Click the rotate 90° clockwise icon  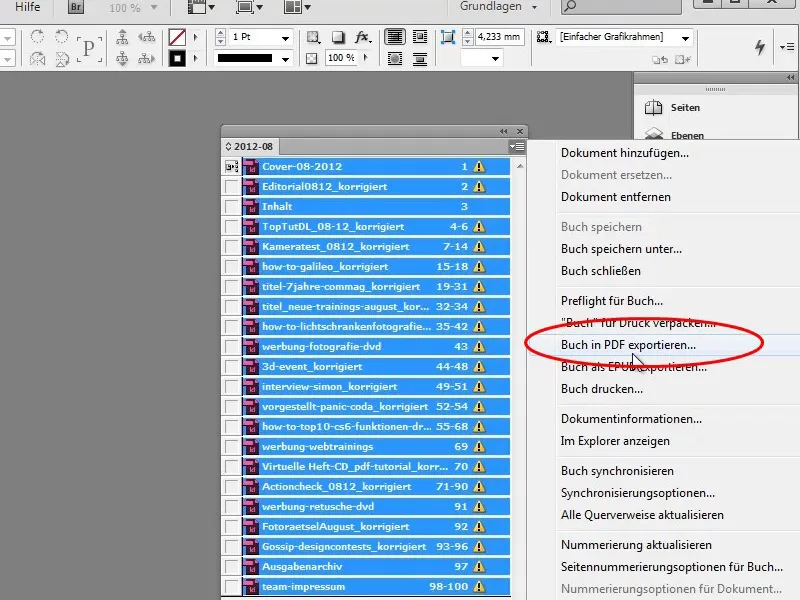coord(37,36)
